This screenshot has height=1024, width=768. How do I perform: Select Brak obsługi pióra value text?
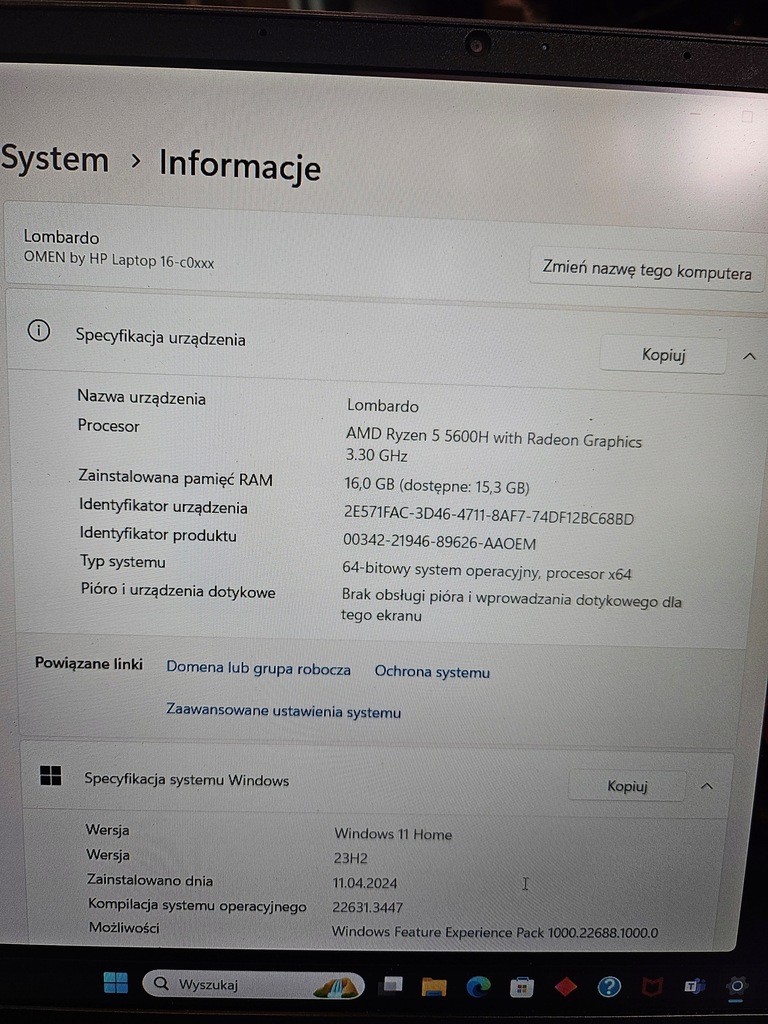511,605
